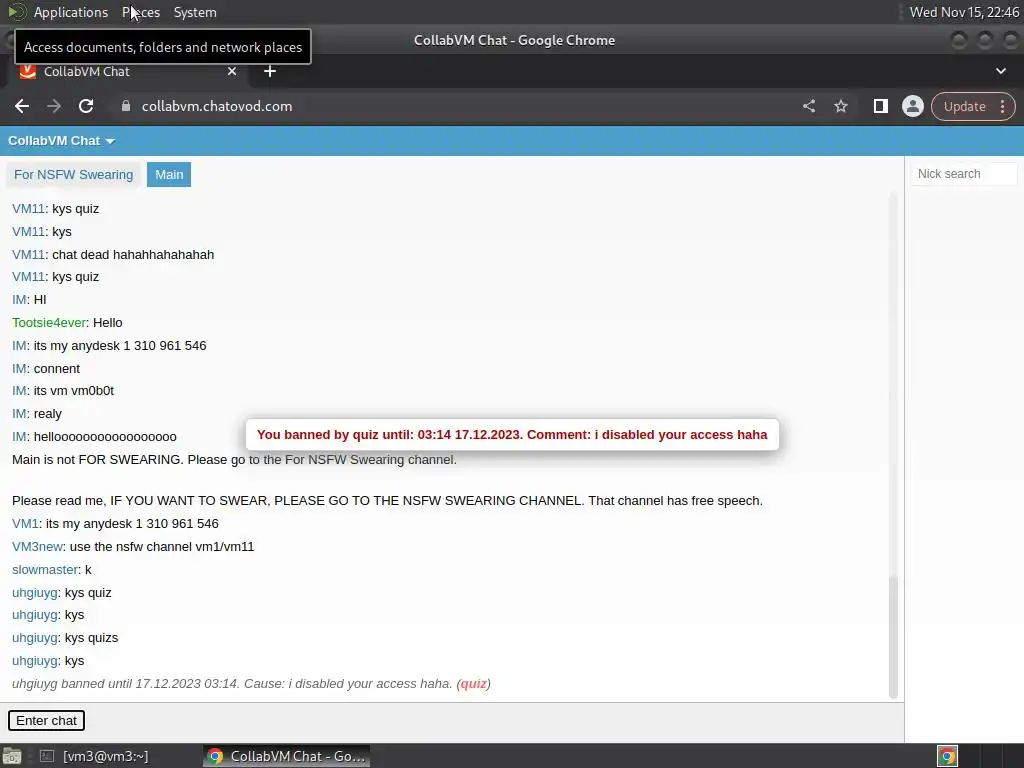Viewport: 1024px width, 768px height.
Task: Switch to the vm3@vm3 terminal taskbar item
Action: pos(95,756)
